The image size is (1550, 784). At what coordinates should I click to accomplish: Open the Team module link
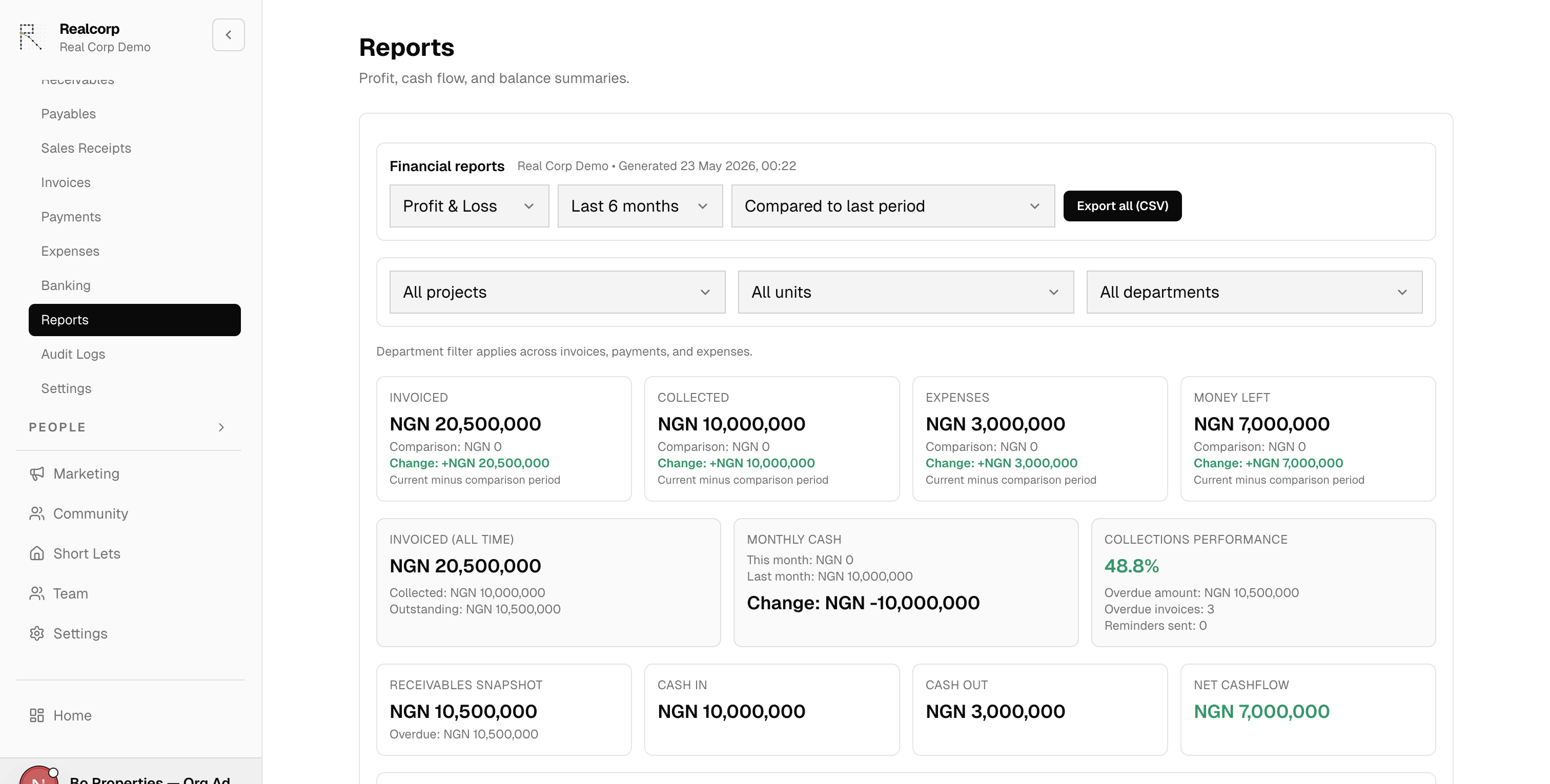point(70,593)
